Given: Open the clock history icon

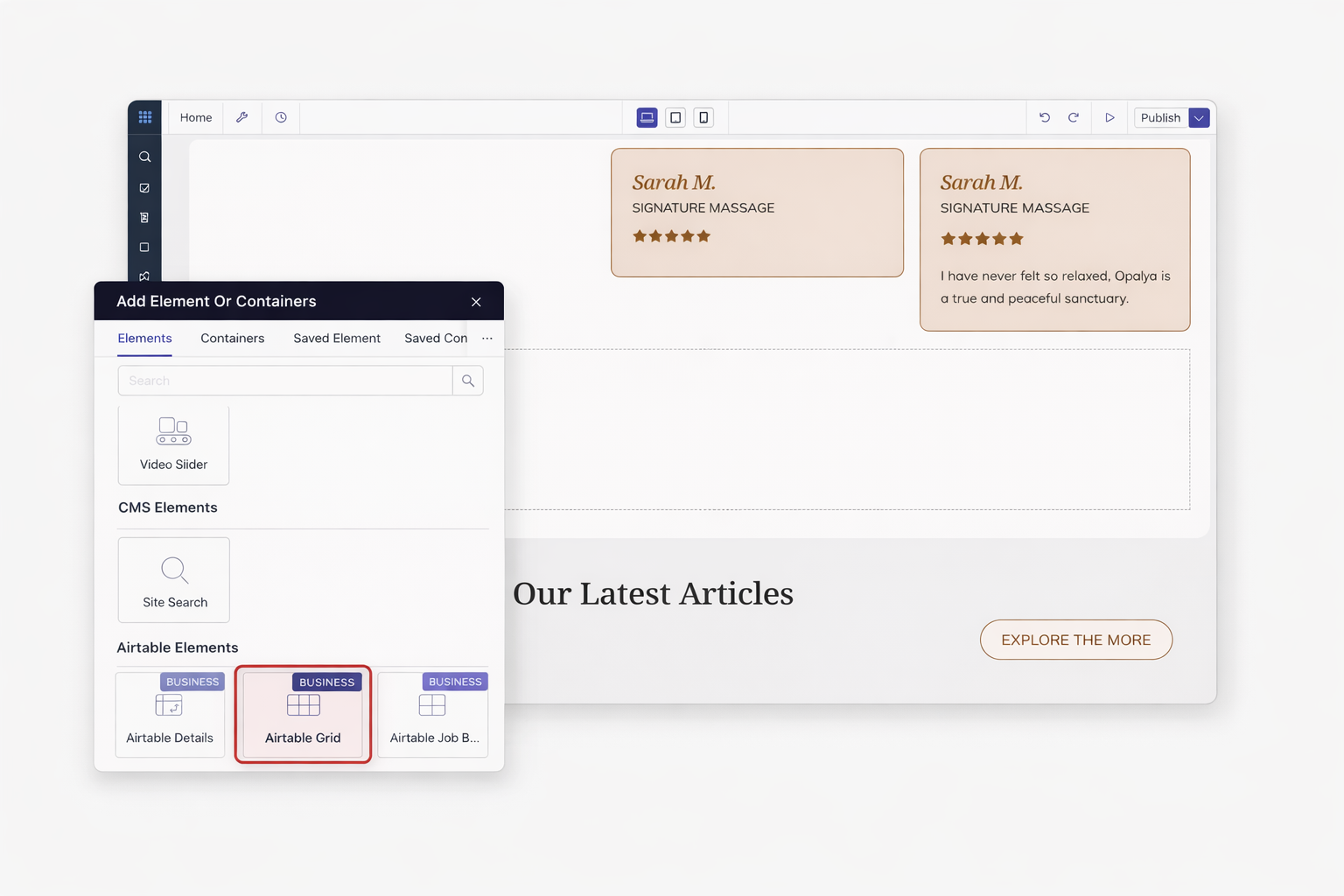Looking at the screenshot, I should click(281, 117).
